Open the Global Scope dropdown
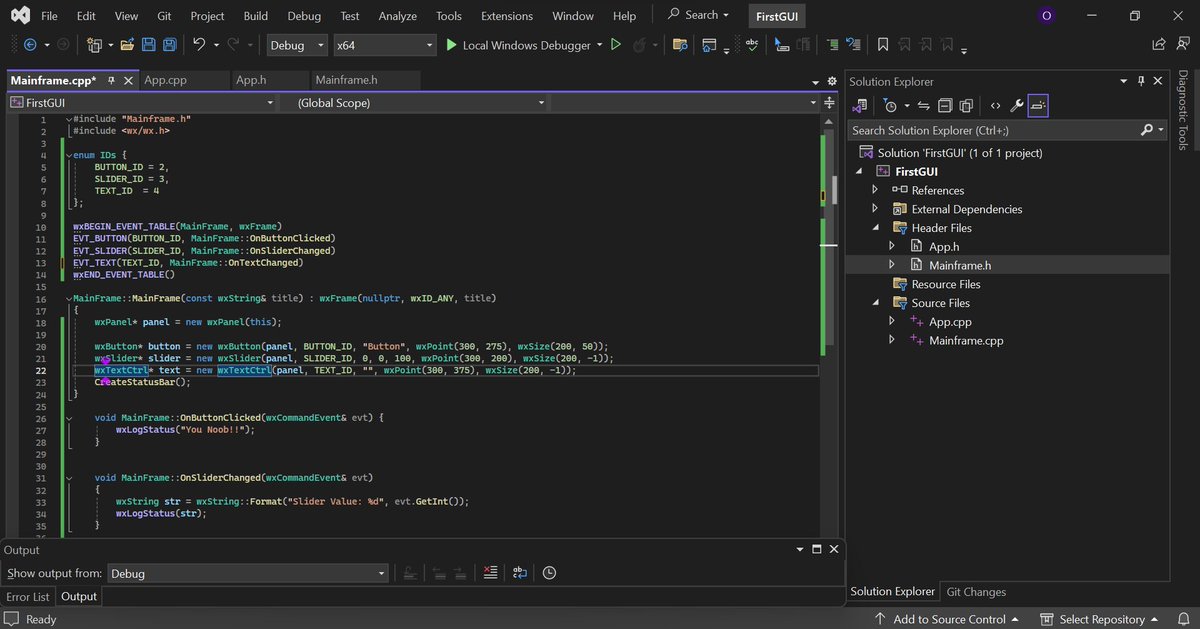 click(413, 102)
